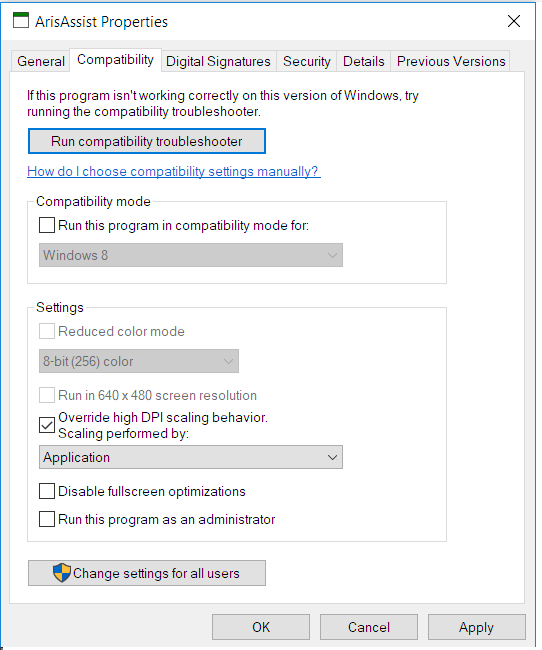Uncheck Override high DPI scaling behavior
The image size is (542, 650).
click(47, 425)
